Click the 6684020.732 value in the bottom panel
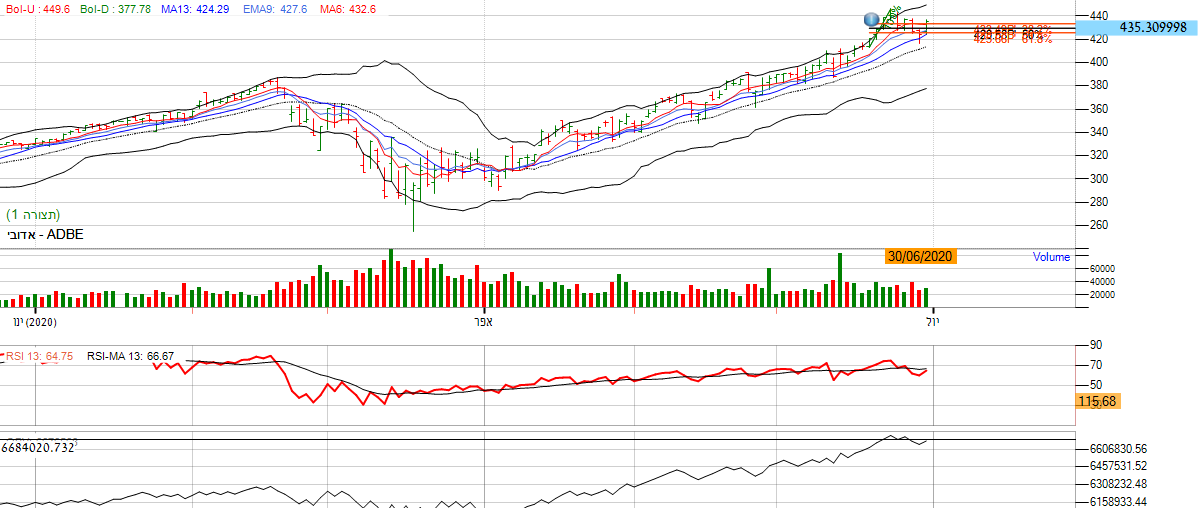This screenshot has width=1198, height=508. coord(40,447)
